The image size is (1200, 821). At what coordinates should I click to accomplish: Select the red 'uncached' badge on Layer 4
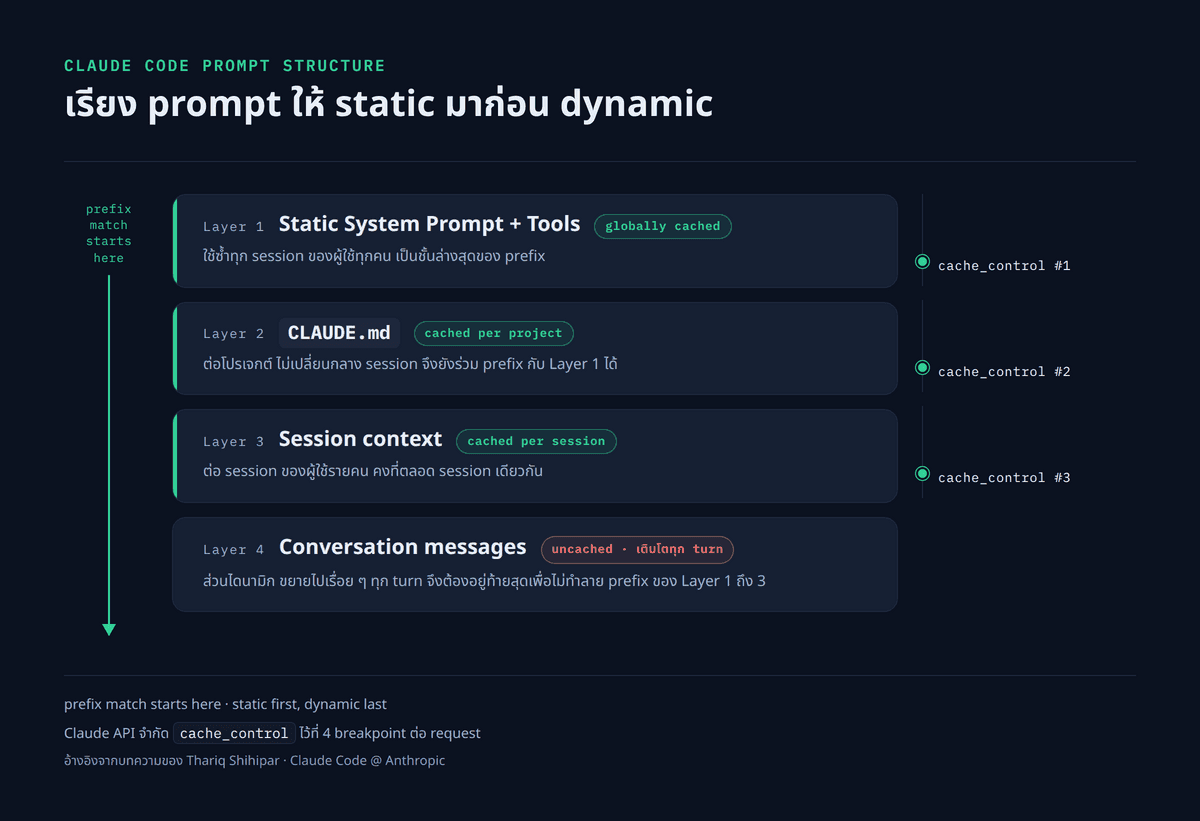[637, 549]
